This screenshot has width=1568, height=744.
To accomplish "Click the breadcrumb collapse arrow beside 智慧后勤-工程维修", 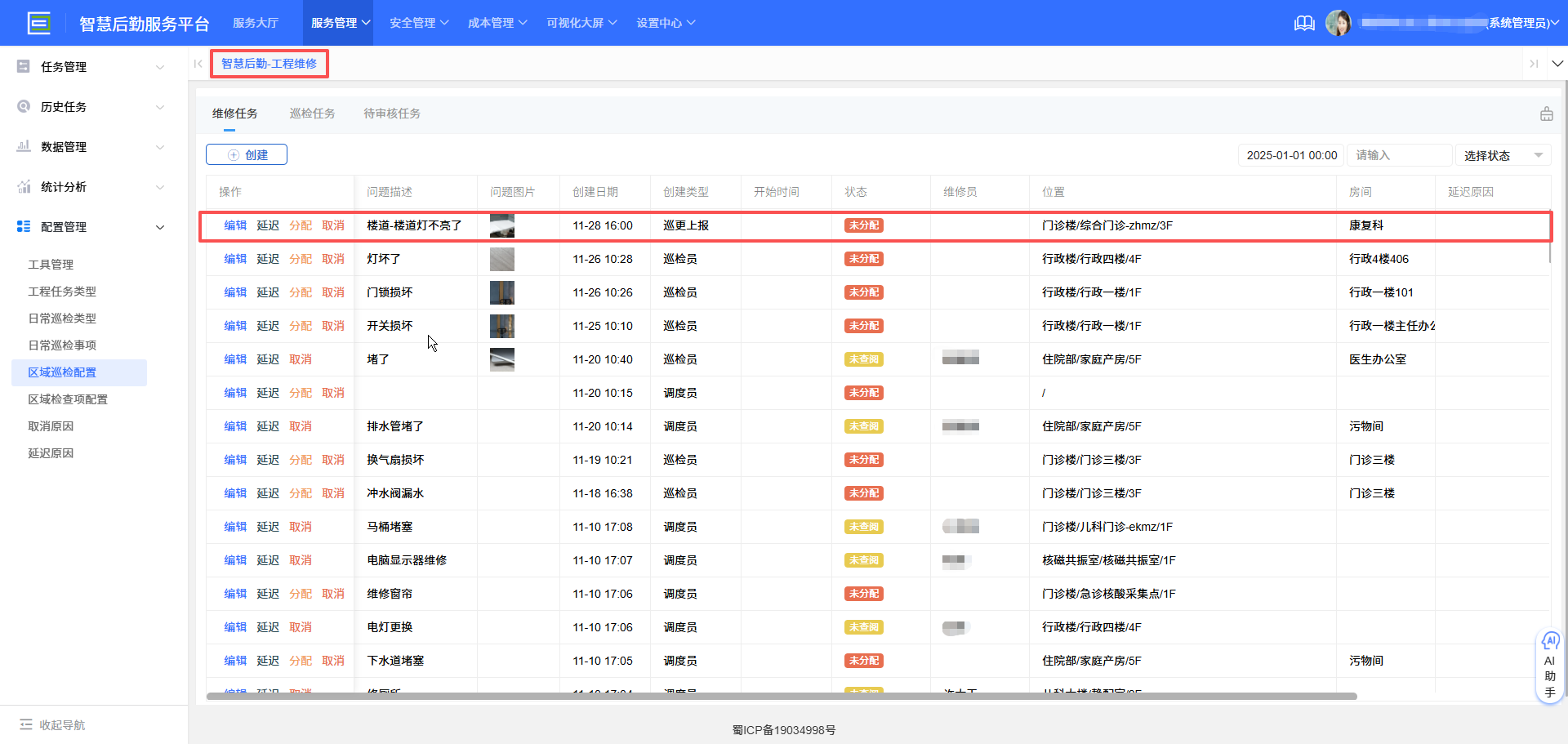I will (x=198, y=63).
